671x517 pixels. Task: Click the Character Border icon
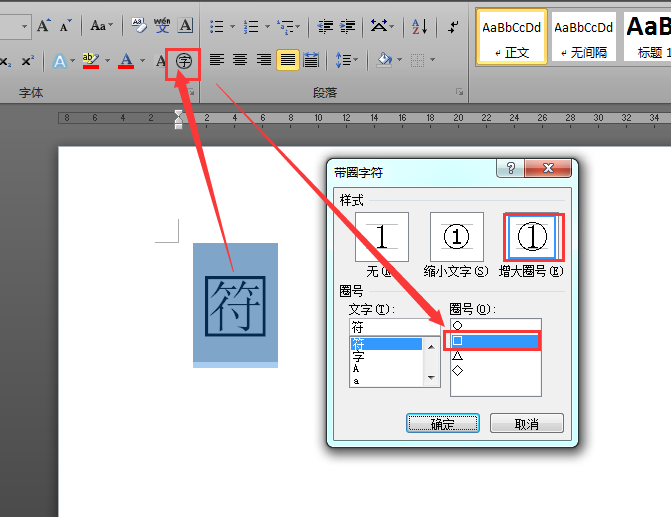[x=185, y=26]
